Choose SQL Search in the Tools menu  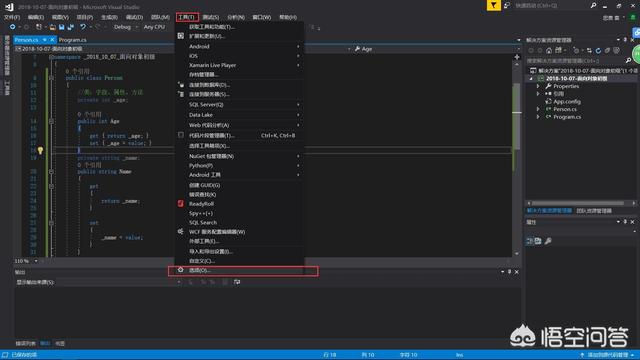240,222
